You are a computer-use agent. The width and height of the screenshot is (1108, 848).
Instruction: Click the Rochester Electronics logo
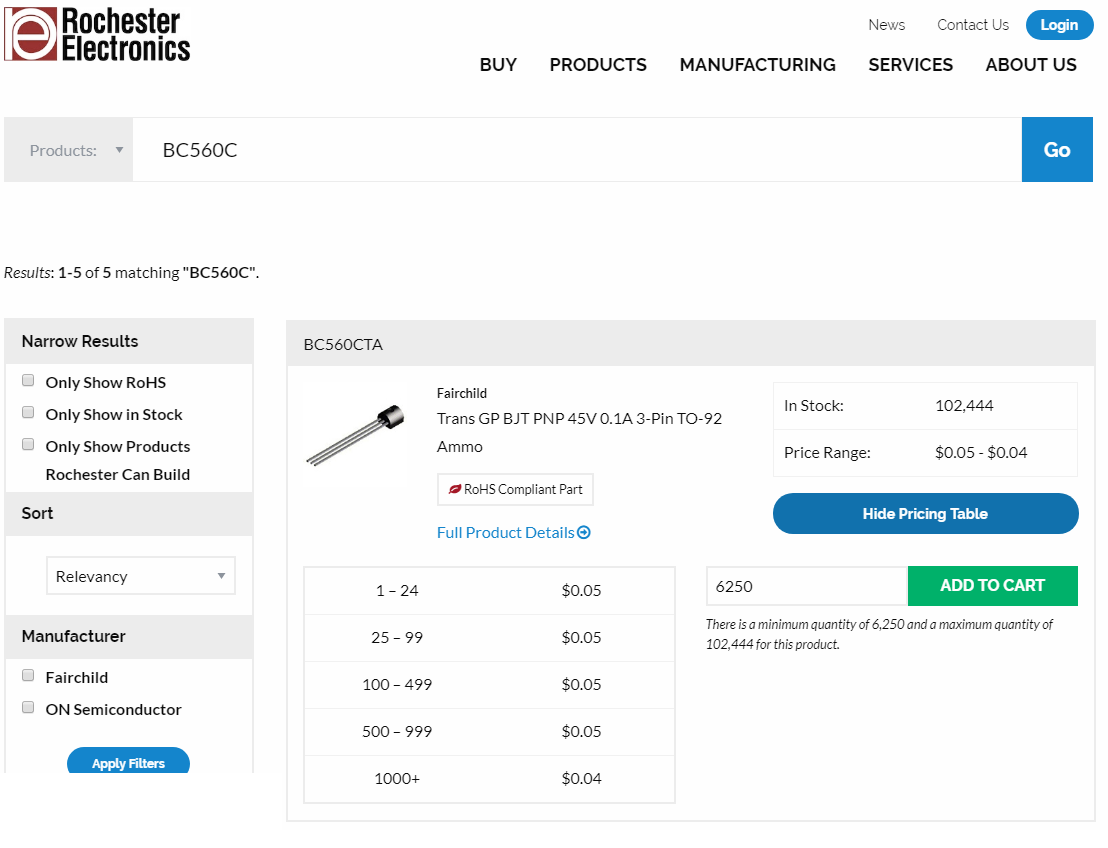[98, 34]
